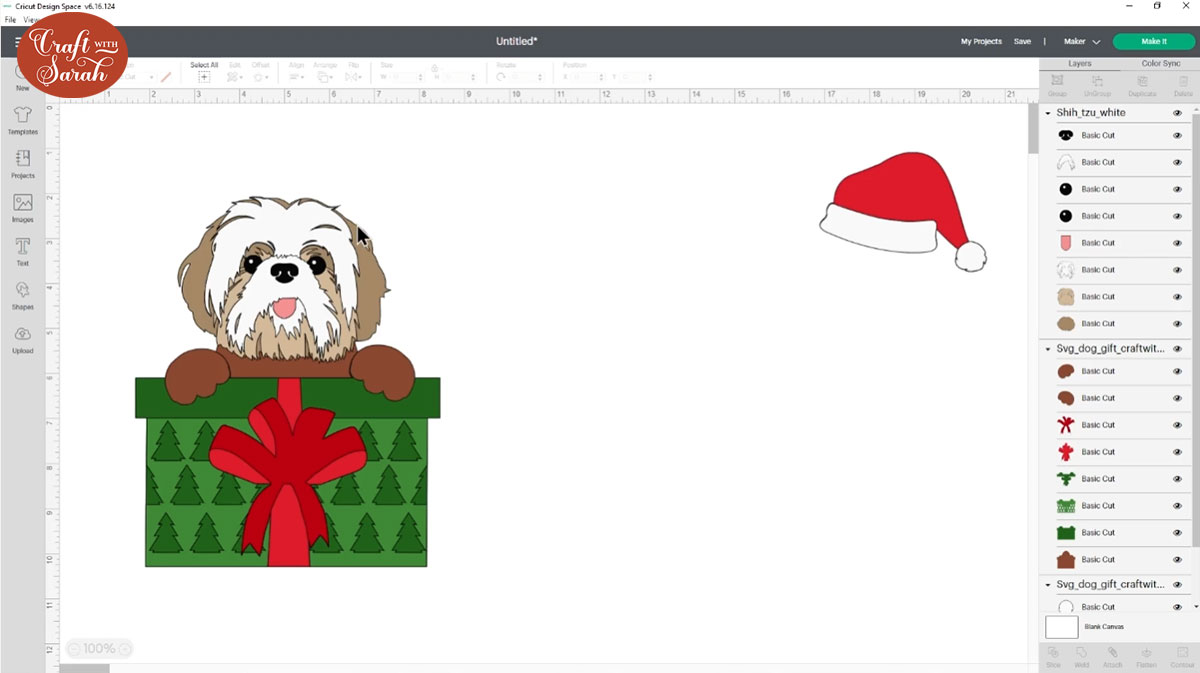The image size is (1200, 673).
Task: Click the UnGroup icon
Action: coord(1097,80)
